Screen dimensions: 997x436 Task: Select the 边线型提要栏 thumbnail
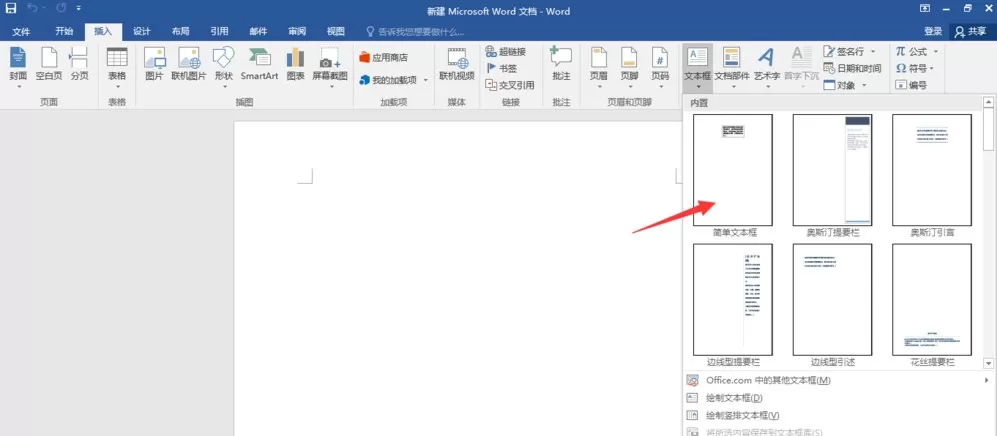(733, 299)
